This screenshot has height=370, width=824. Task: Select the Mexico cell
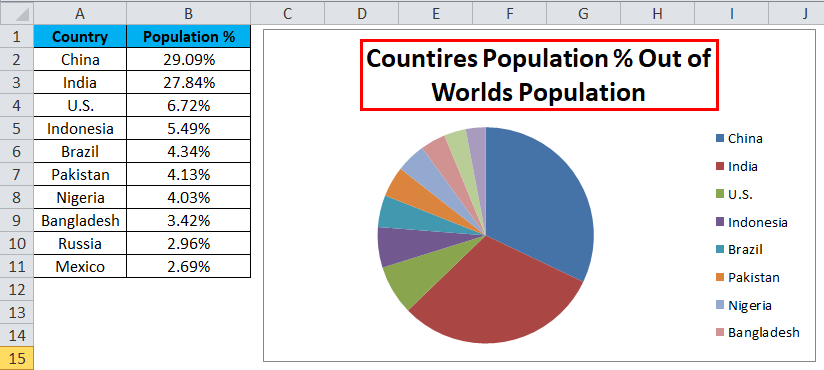click(x=80, y=266)
